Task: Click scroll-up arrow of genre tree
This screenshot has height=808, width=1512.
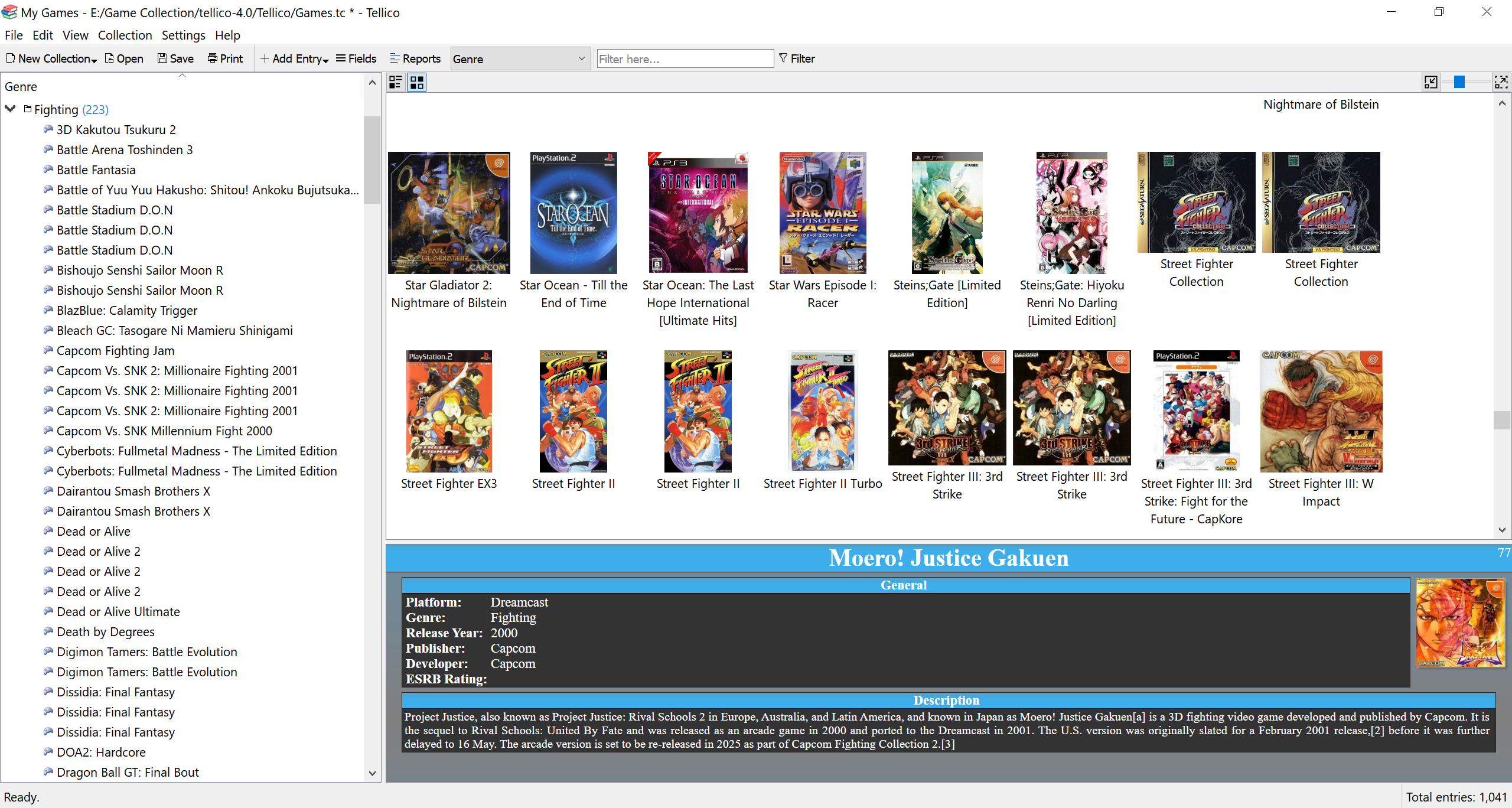Action: pos(372,83)
